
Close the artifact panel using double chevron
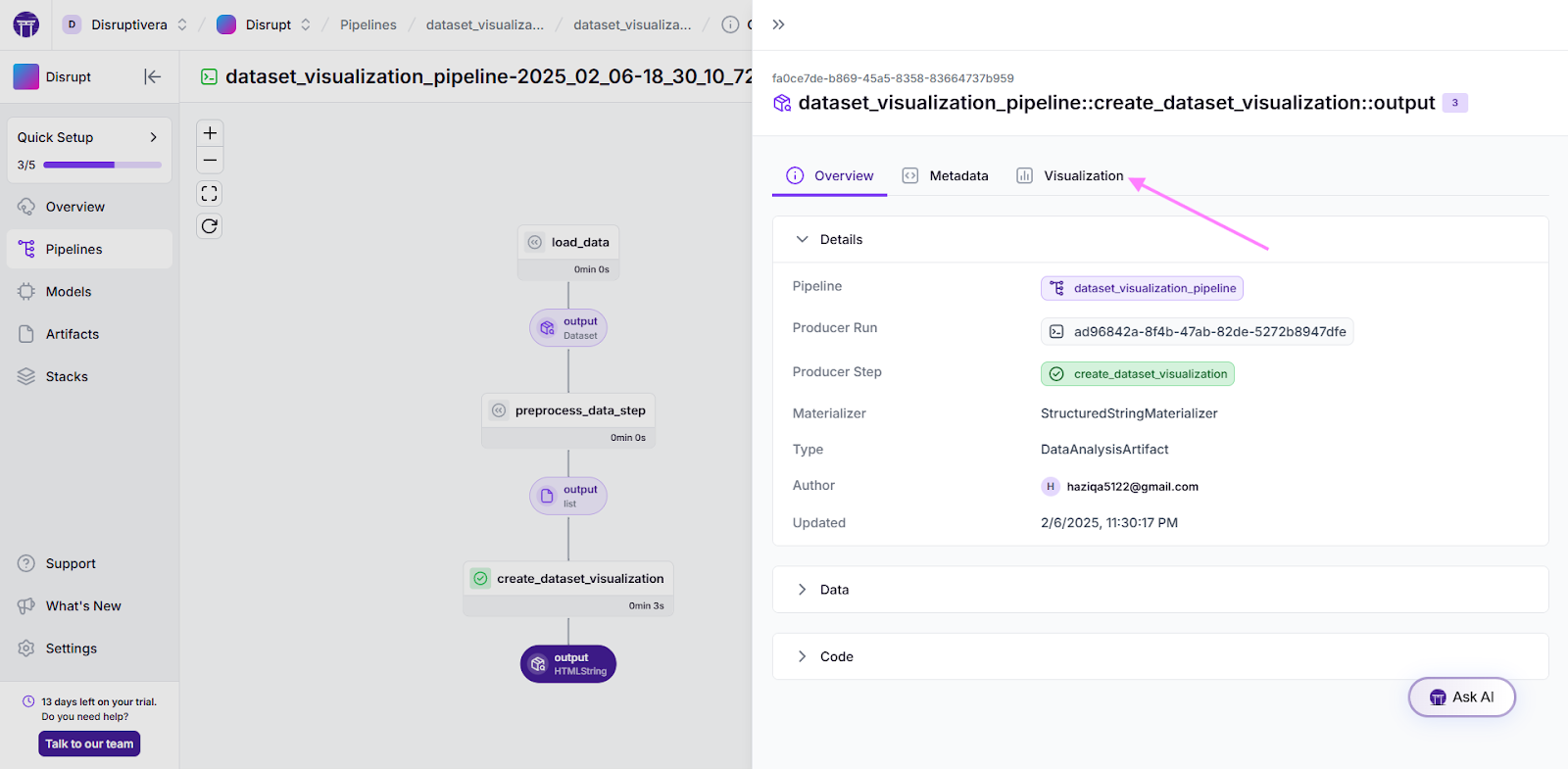click(778, 24)
